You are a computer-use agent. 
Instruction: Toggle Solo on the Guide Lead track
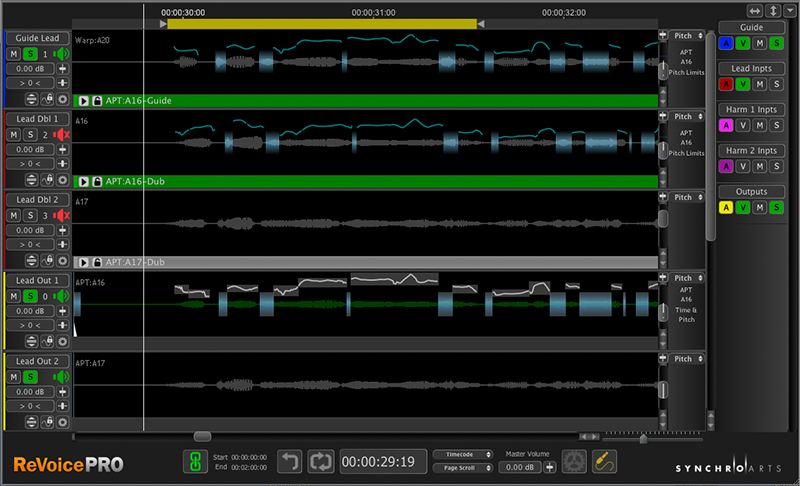point(30,53)
